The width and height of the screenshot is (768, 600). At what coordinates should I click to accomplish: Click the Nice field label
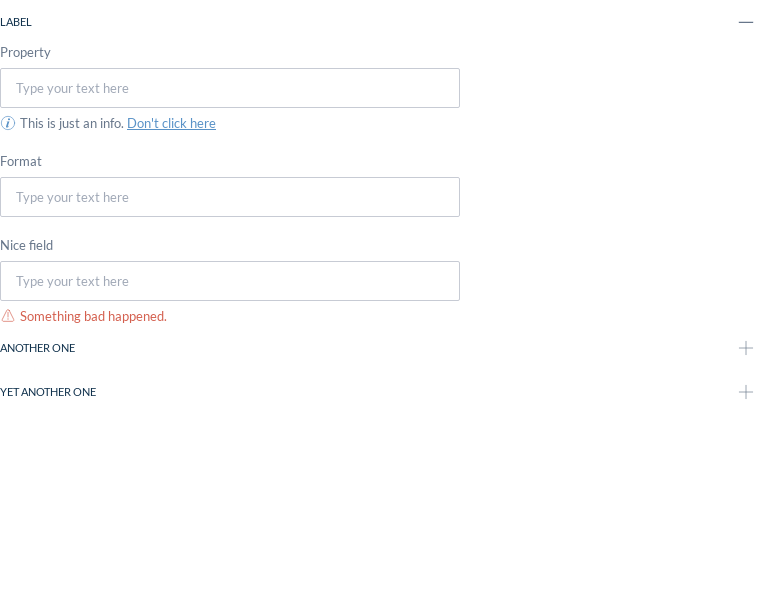click(x=27, y=245)
